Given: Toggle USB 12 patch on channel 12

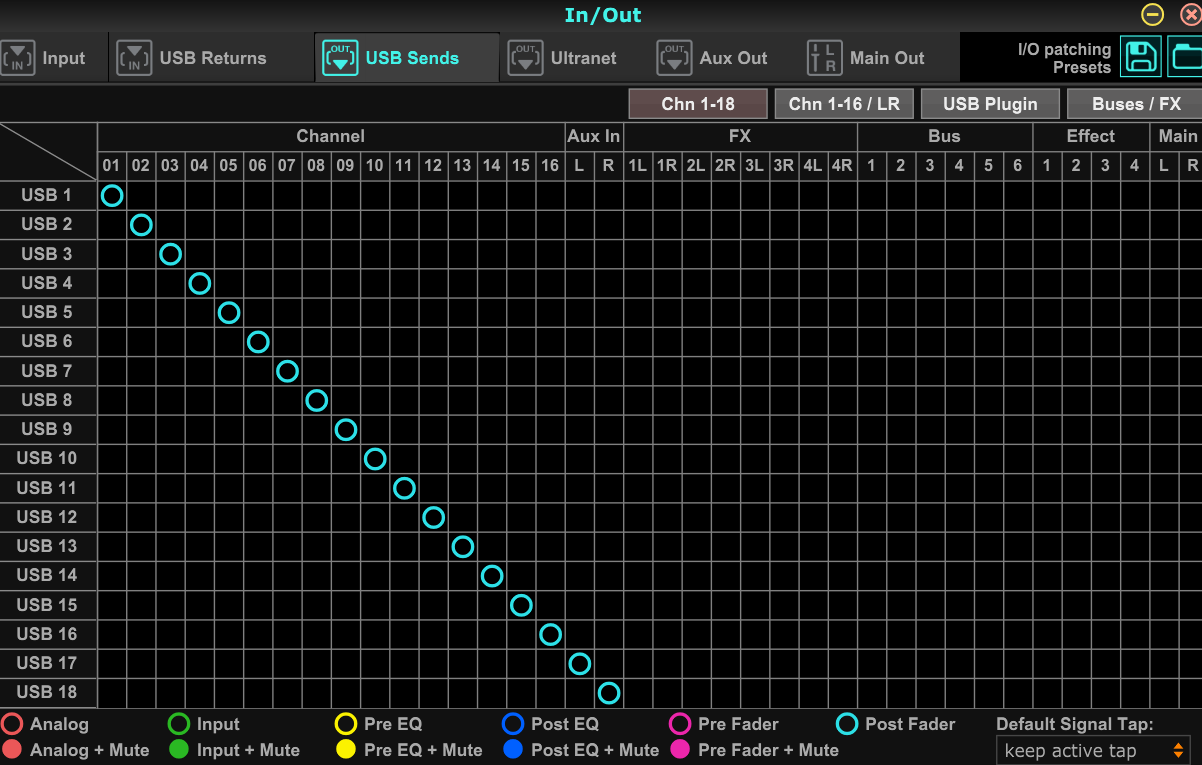Looking at the screenshot, I should (433, 517).
